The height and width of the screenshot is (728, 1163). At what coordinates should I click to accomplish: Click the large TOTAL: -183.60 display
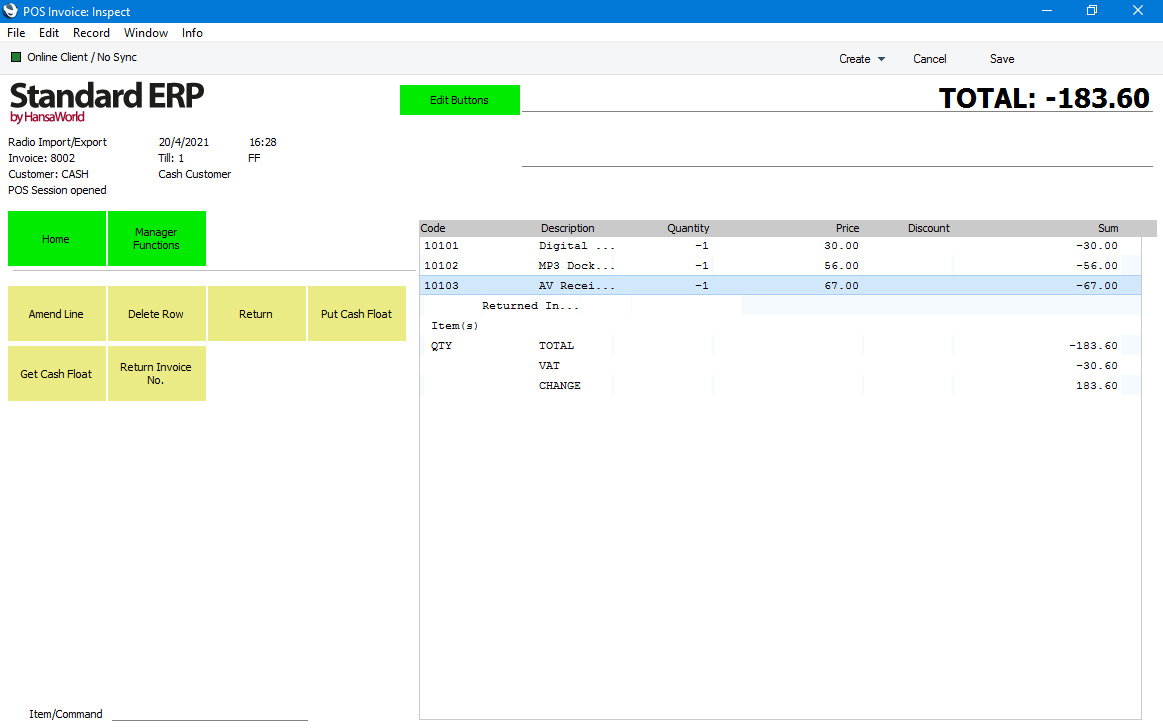(x=1044, y=98)
